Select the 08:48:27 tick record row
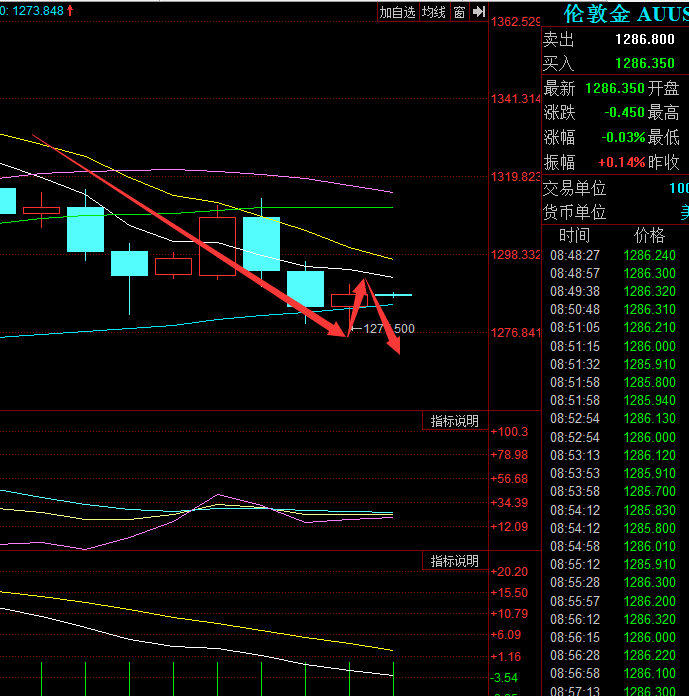 (x=615, y=255)
